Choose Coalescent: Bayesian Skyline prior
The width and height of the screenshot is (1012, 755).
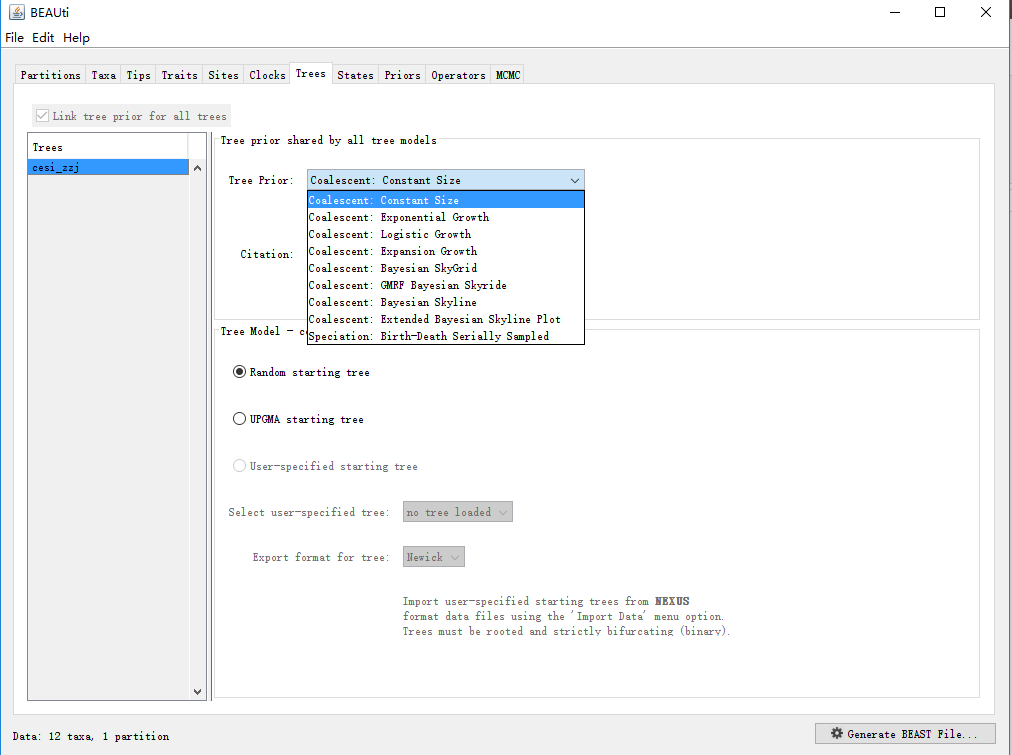pos(445,302)
